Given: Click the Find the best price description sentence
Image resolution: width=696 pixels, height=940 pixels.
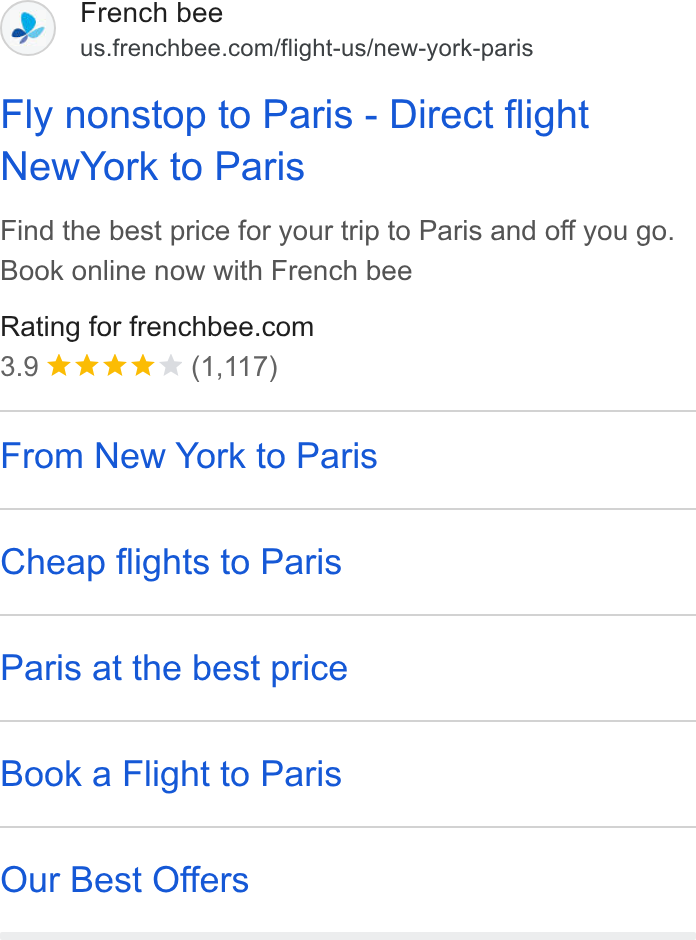Looking at the screenshot, I should pyautogui.click(x=338, y=231).
